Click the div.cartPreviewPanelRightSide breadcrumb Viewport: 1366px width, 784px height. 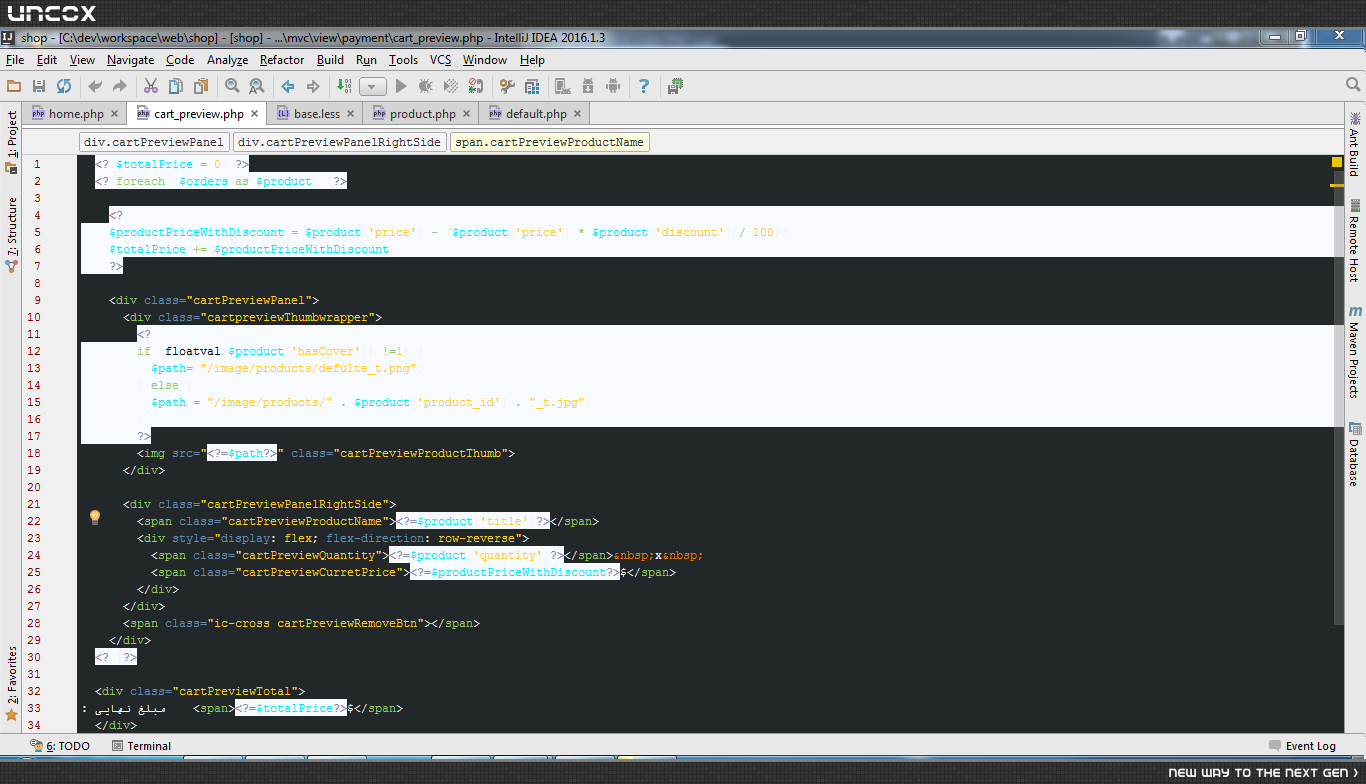[340, 142]
